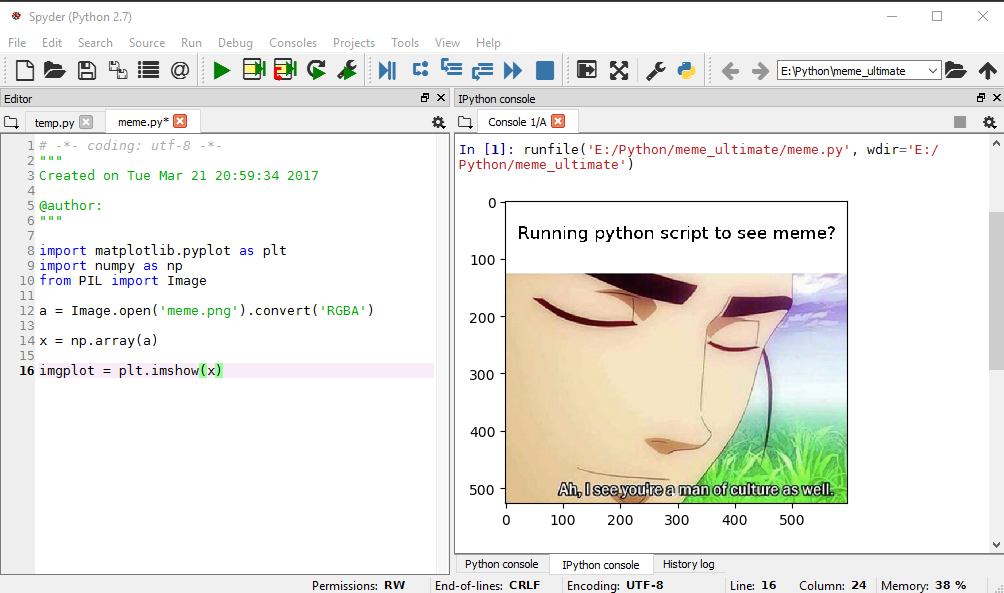Browse console tabs with the folder icon

pos(466,122)
